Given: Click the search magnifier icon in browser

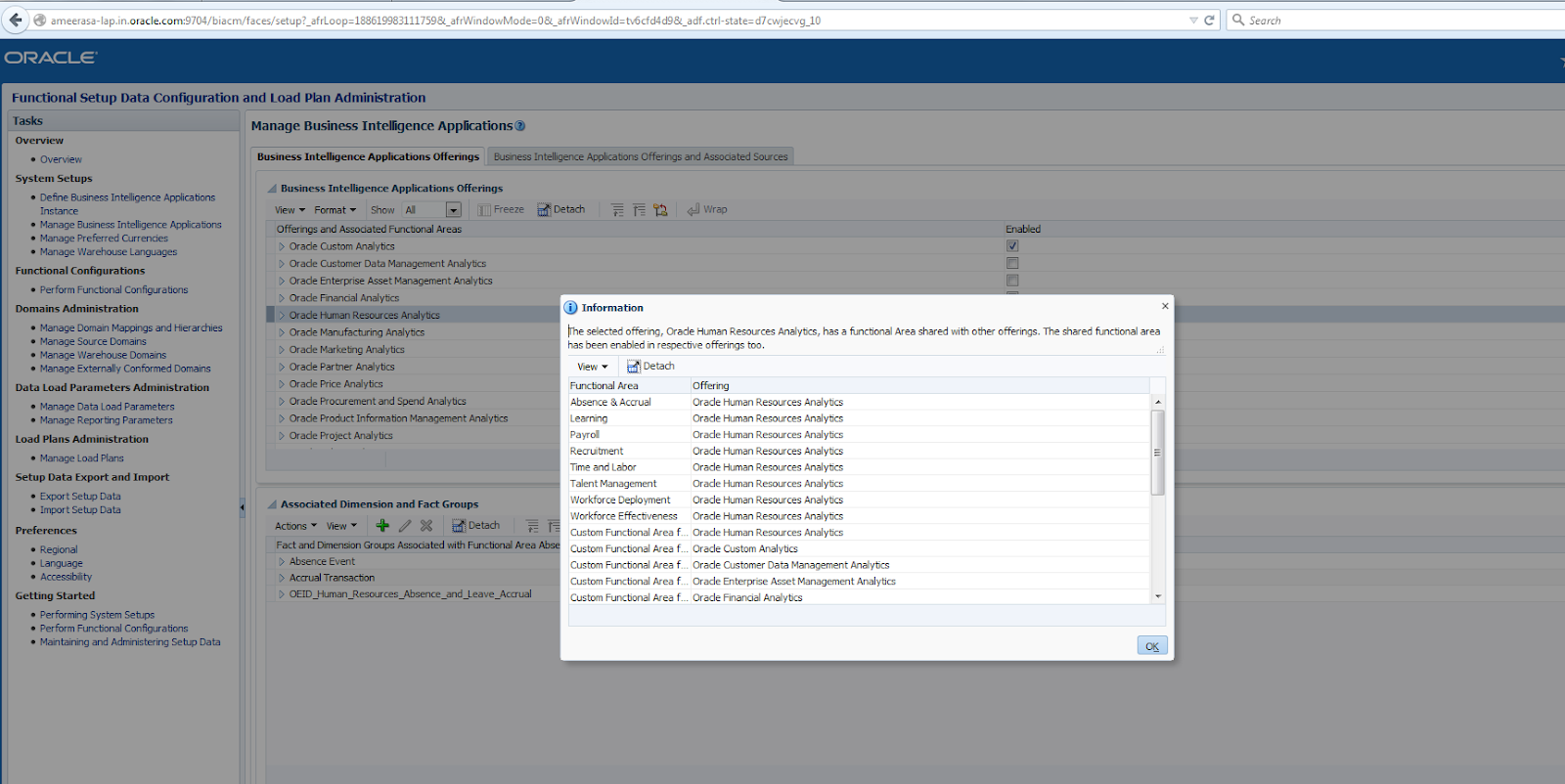Looking at the screenshot, I should click(x=1238, y=20).
